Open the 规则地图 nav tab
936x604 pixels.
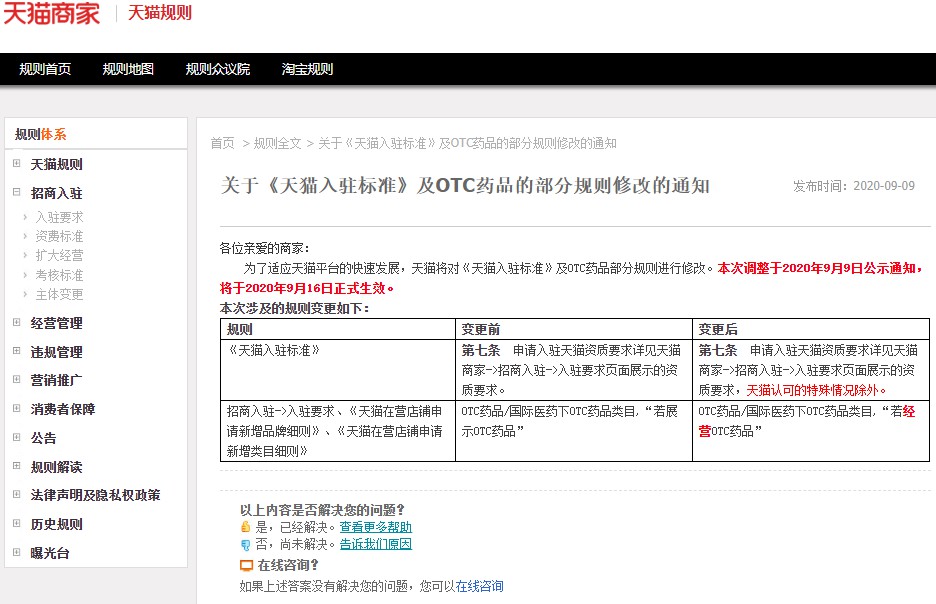(128, 69)
